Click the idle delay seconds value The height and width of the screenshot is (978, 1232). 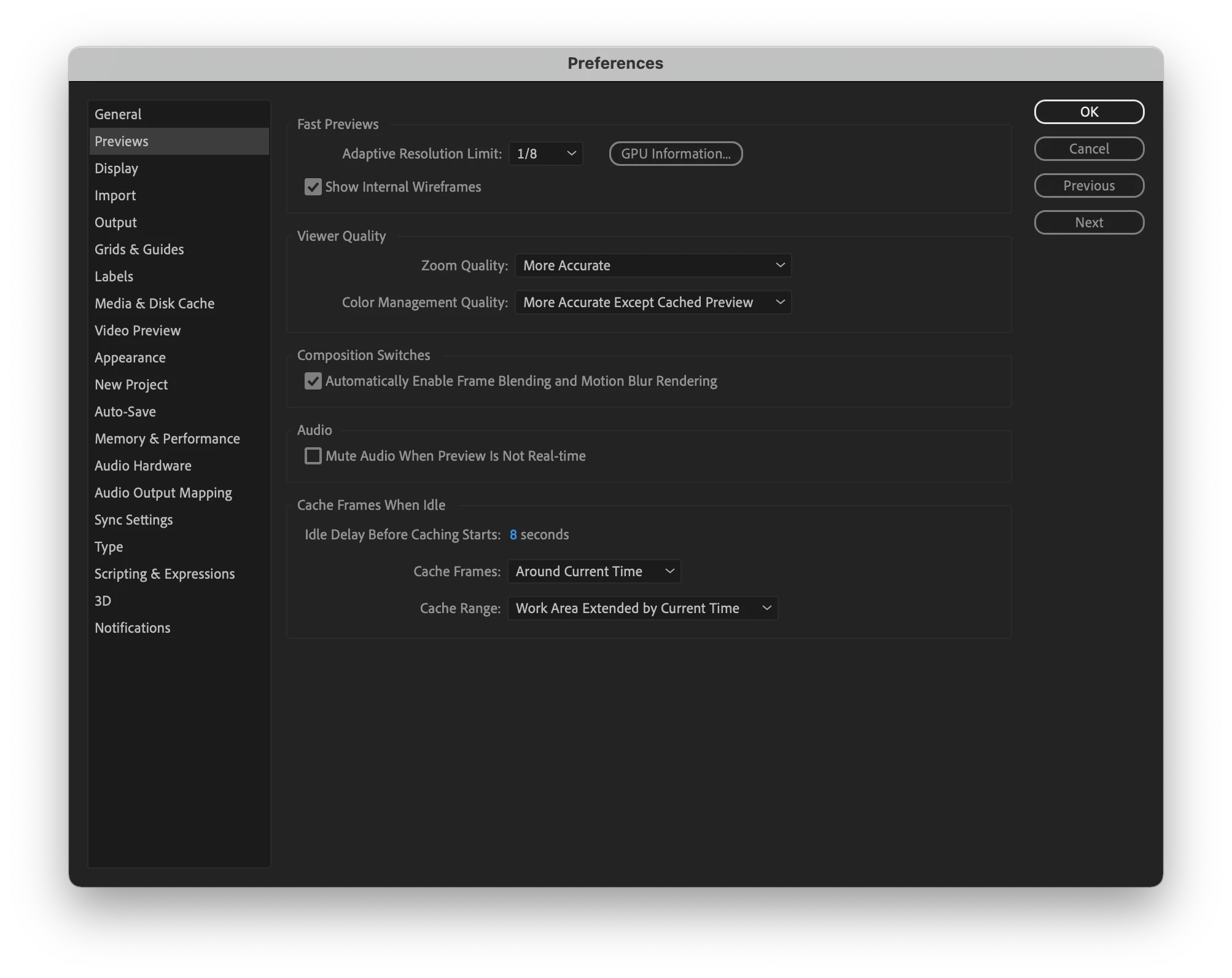click(513, 534)
